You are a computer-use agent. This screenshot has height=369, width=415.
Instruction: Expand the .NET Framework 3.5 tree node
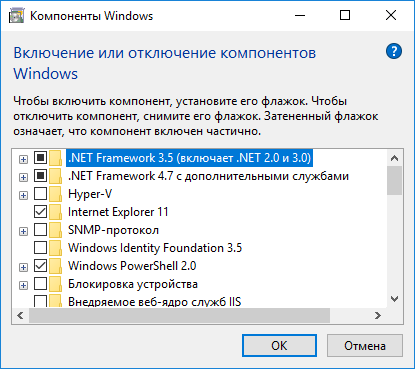(x=23, y=159)
